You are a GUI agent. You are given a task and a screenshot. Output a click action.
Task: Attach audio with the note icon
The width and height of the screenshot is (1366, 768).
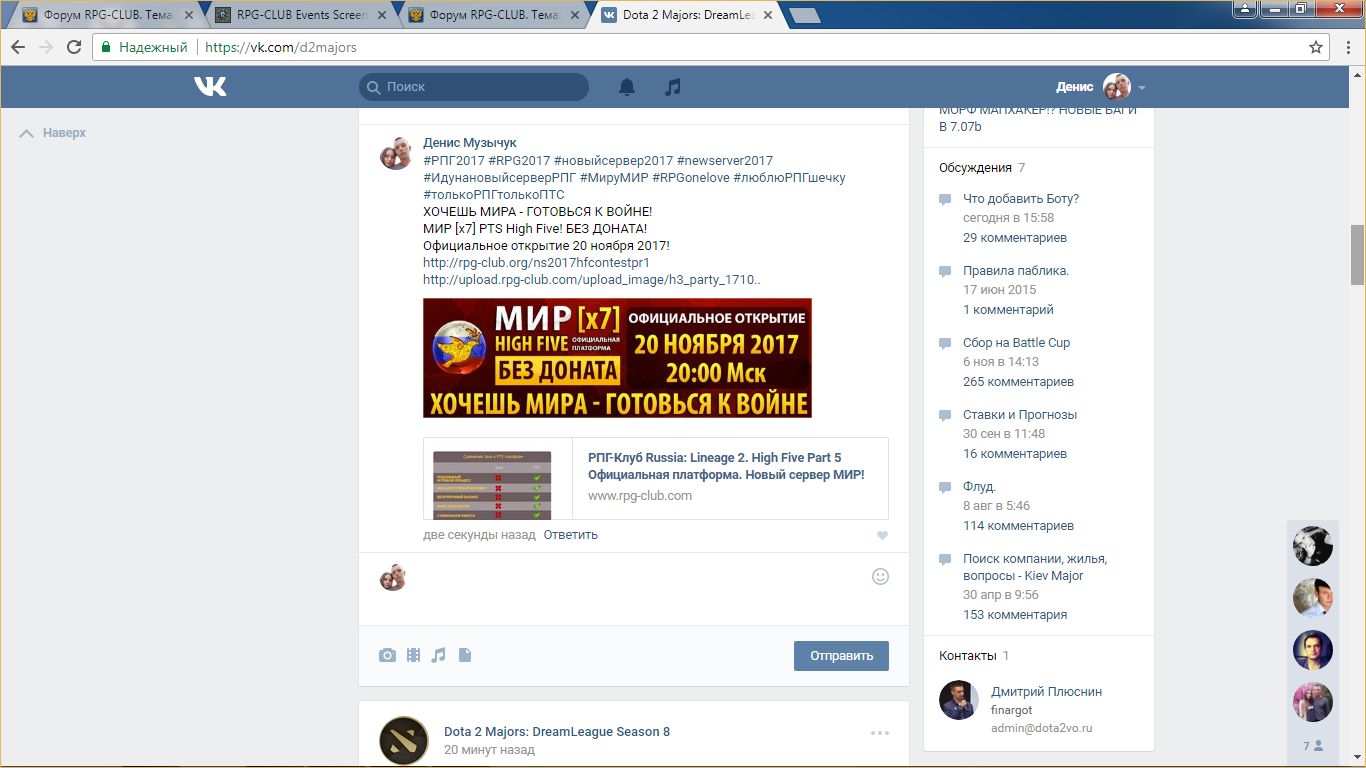(438, 655)
